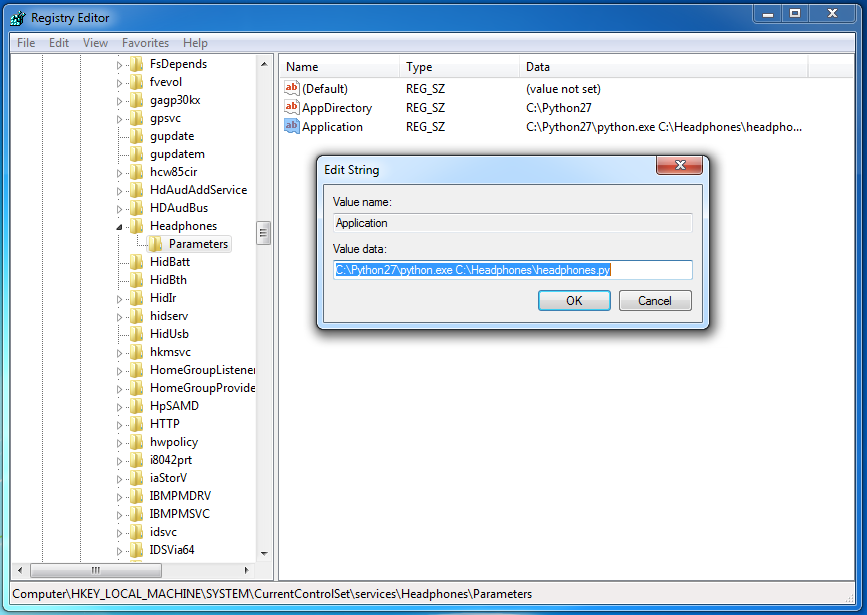Click the fvevol folder icon

click(137, 82)
